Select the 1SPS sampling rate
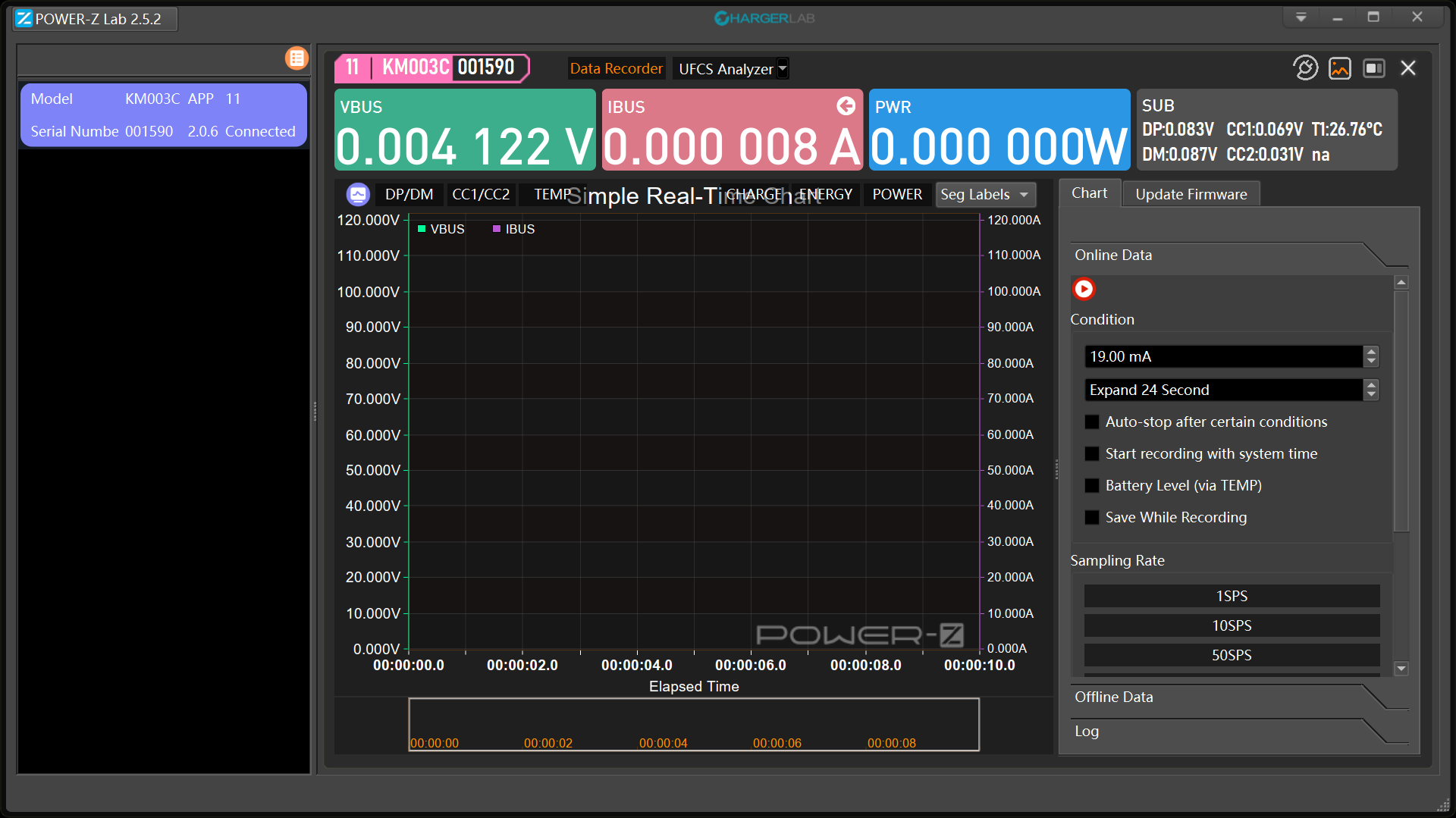Screen dimensions: 1456x818 click(1232, 596)
